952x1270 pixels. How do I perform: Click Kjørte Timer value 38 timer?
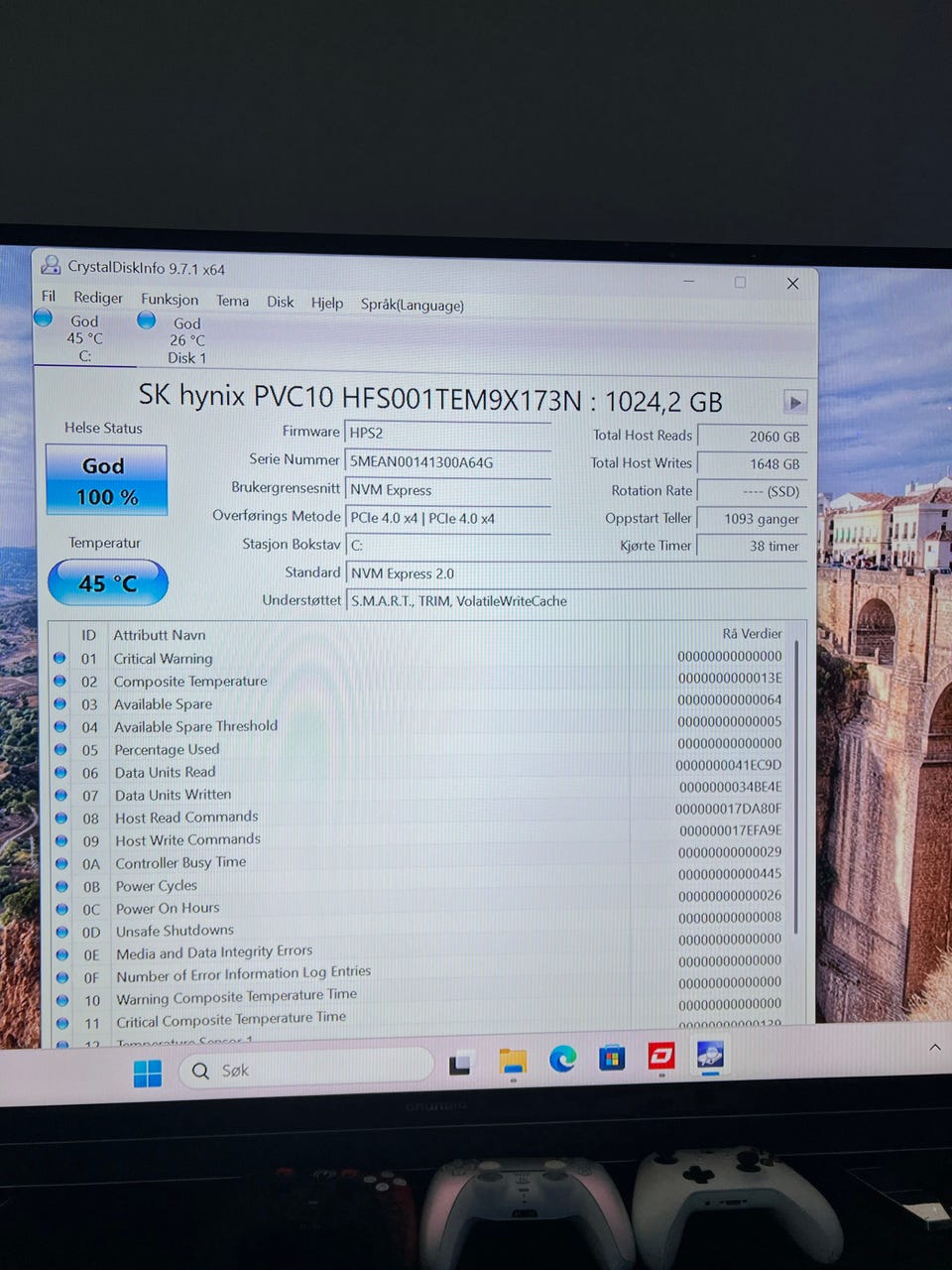pos(752,546)
